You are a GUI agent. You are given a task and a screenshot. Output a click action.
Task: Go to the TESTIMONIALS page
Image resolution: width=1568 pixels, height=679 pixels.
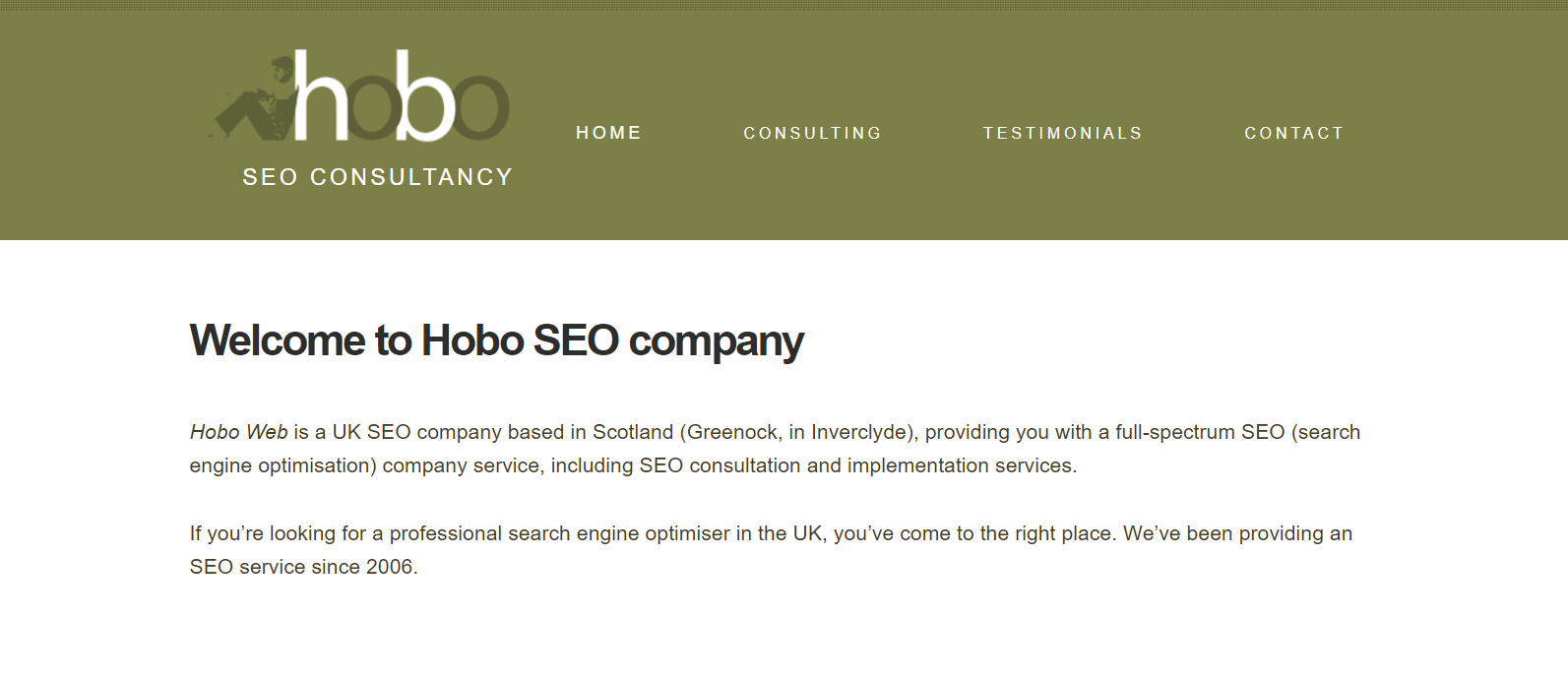tap(1063, 133)
